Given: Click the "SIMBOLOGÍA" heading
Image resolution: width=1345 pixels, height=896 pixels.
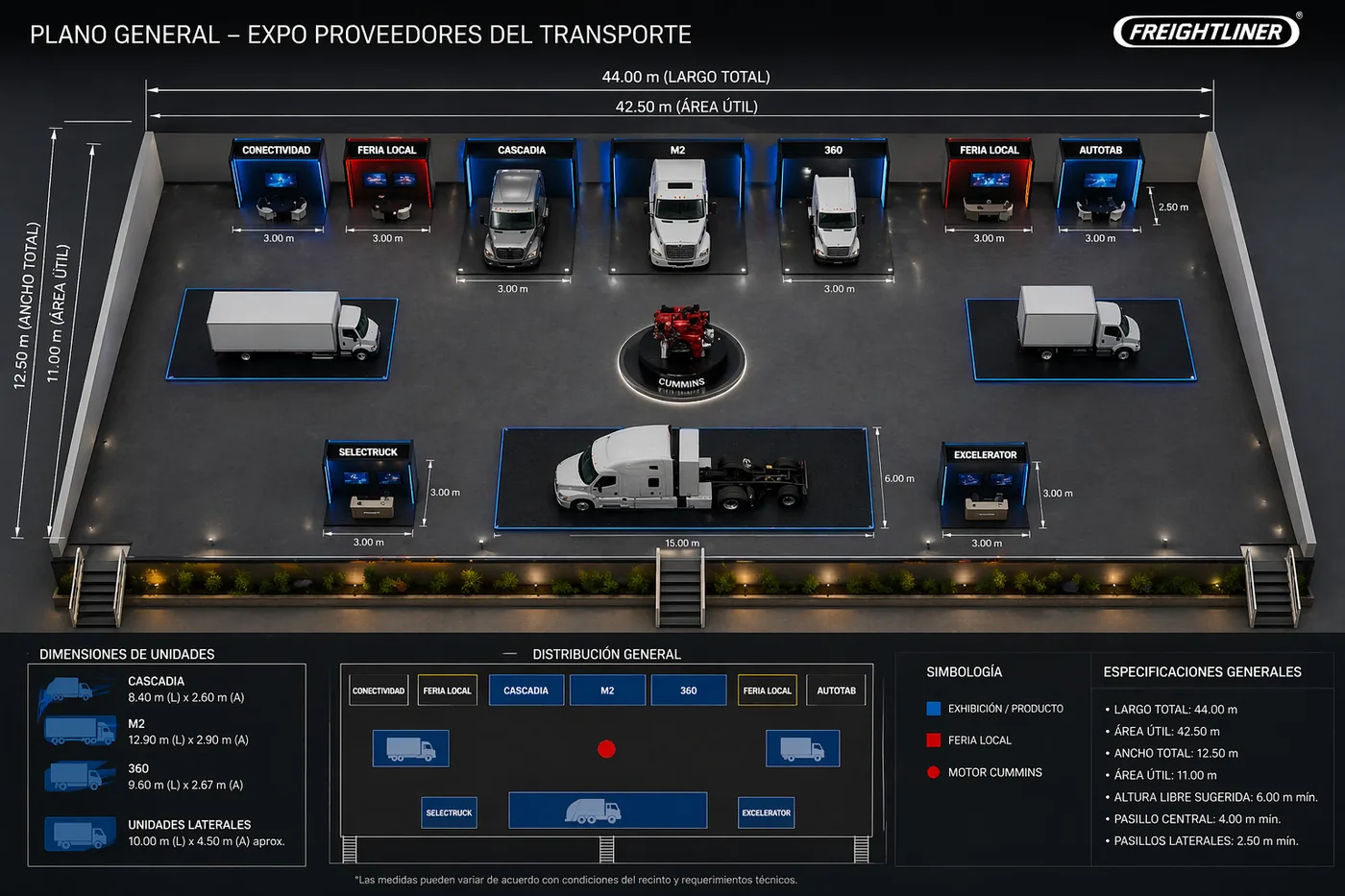Looking at the screenshot, I should click(x=964, y=672).
